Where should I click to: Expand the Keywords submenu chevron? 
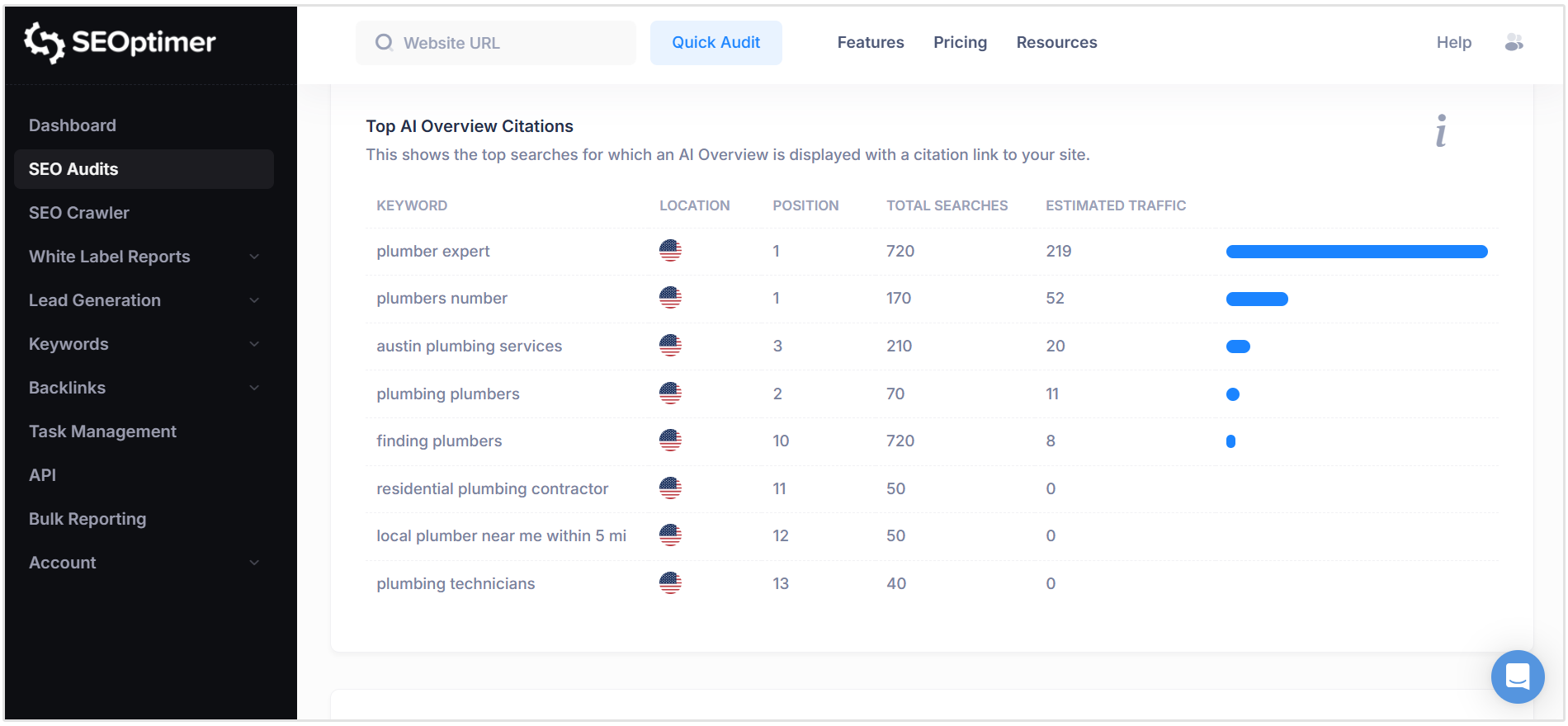(254, 344)
